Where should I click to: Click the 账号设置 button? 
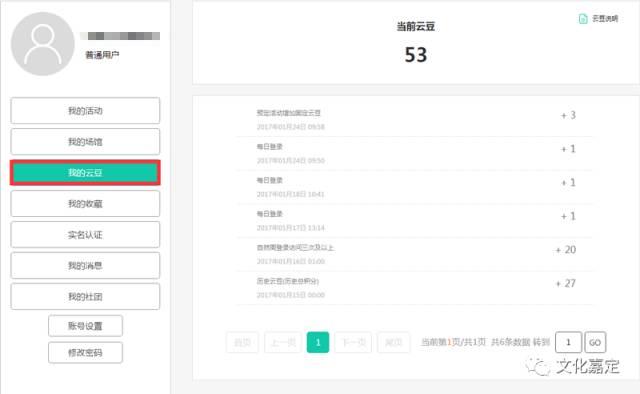pos(85,326)
